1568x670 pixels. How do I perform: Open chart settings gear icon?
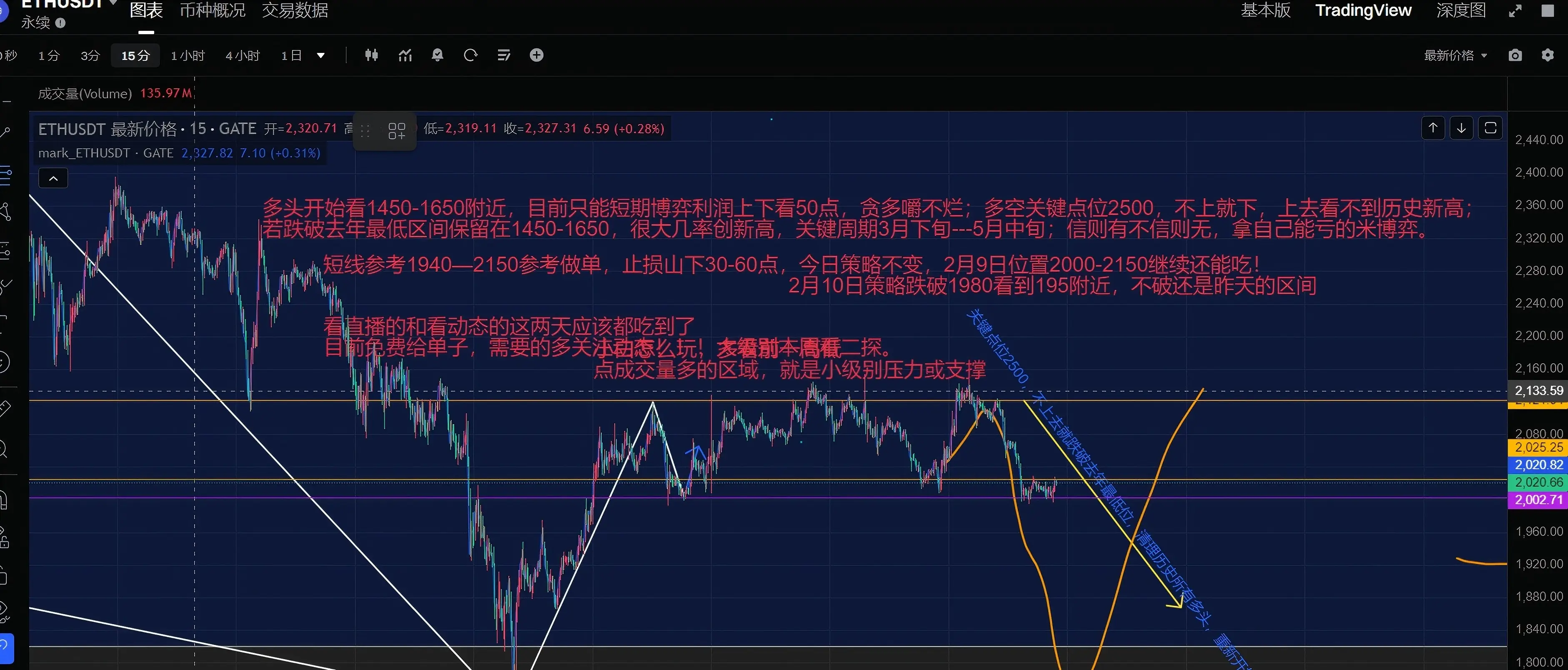[1547, 55]
